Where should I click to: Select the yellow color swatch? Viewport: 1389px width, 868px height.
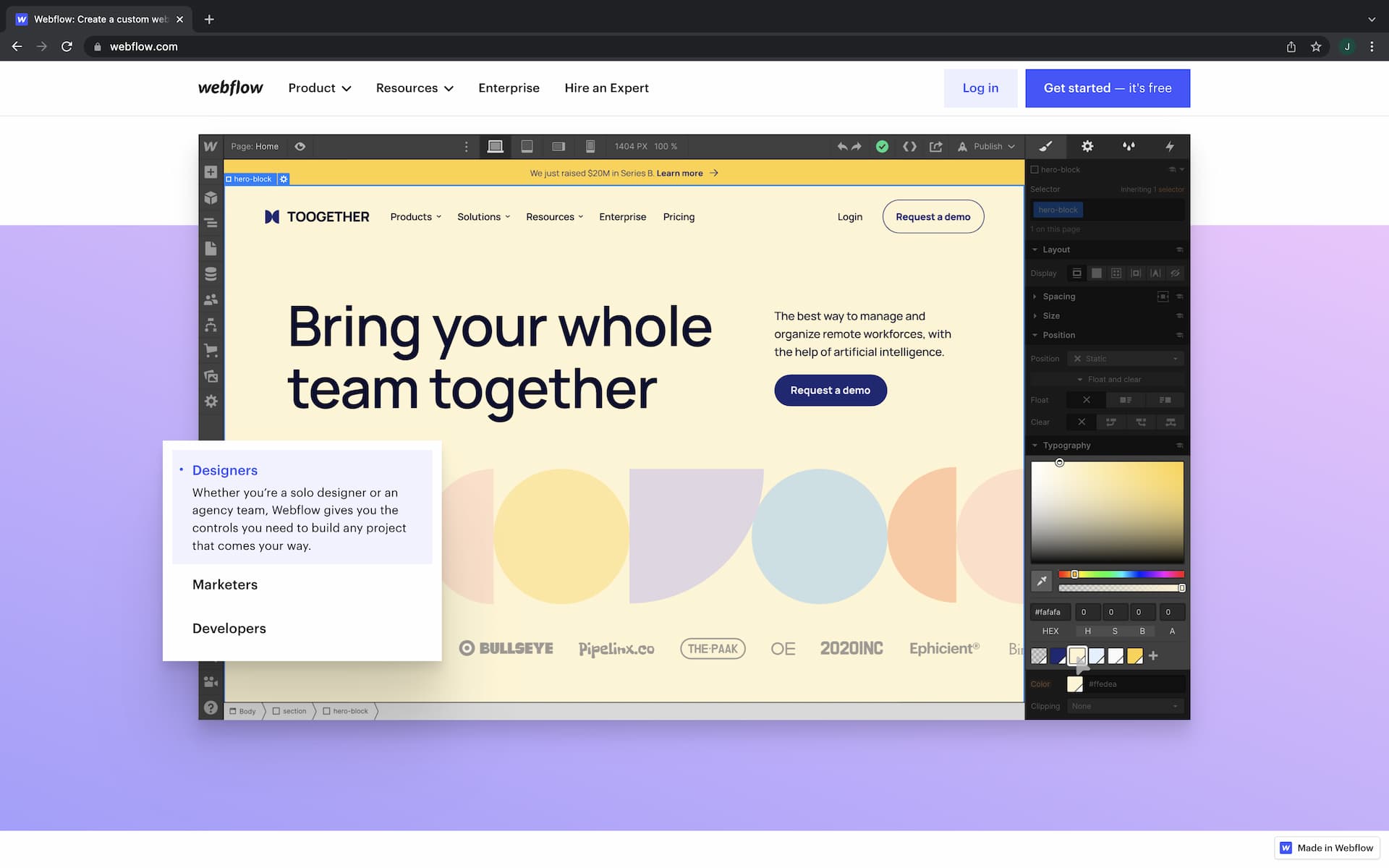pyautogui.click(x=1135, y=656)
